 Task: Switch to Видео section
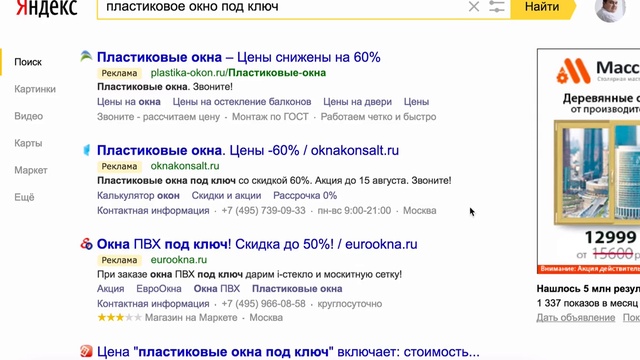tap(29, 116)
